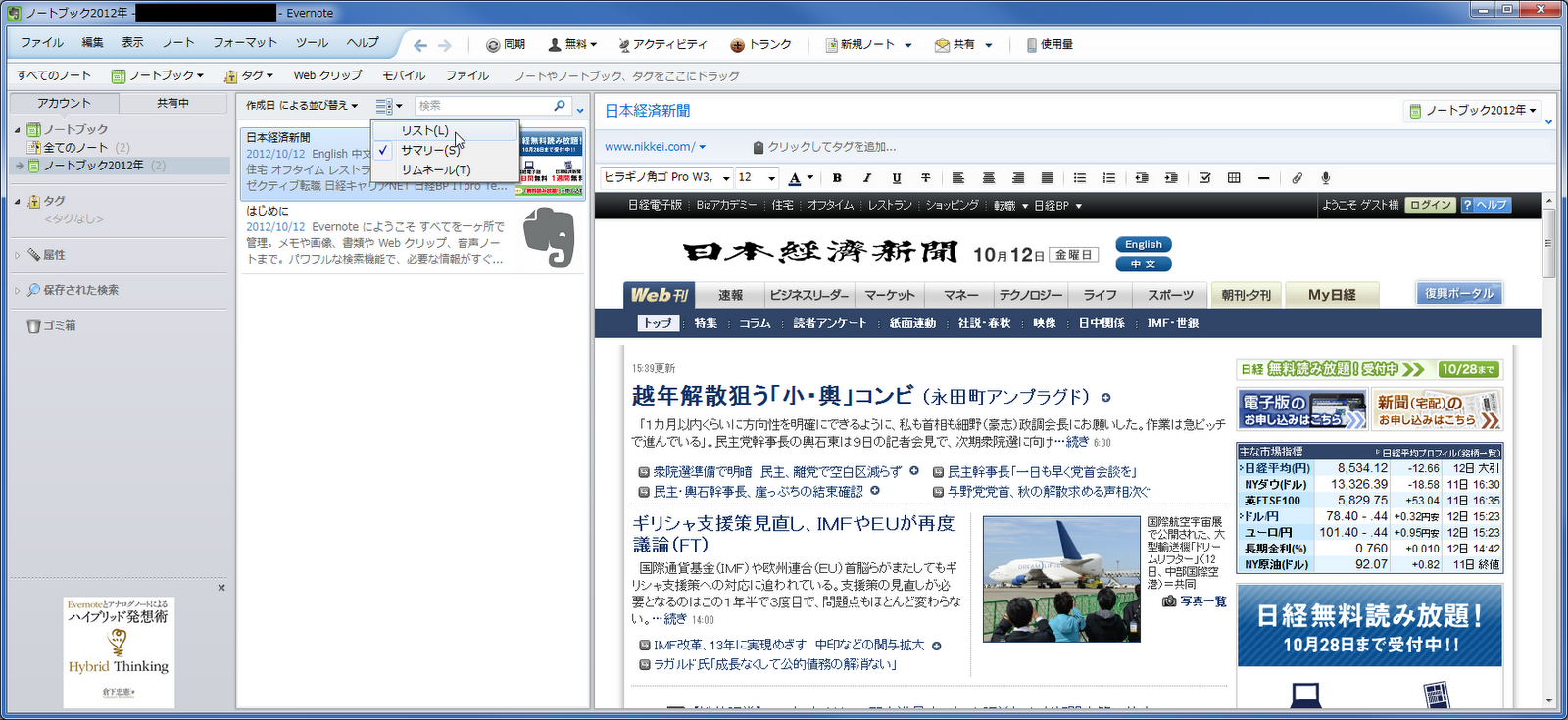Open the 作成日 sort order dropdown
The image size is (1568, 720).
click(301, 105)
